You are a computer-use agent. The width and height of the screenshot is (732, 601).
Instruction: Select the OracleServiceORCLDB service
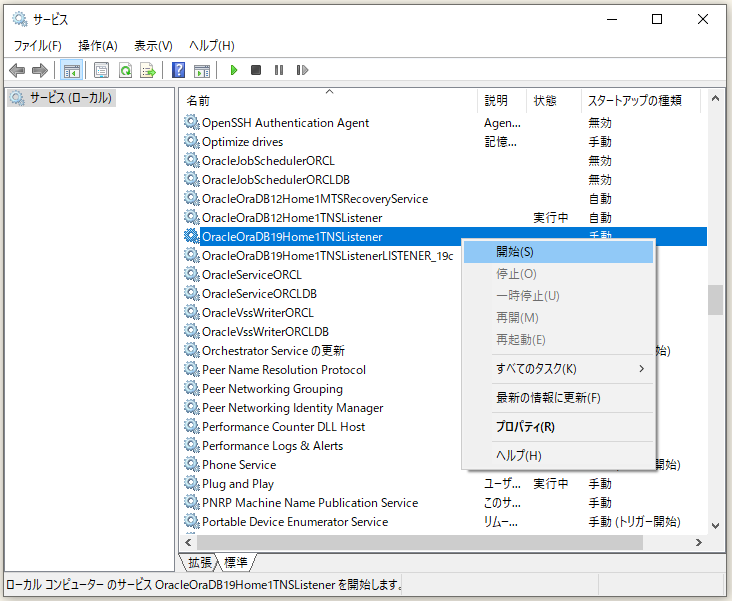259,294
